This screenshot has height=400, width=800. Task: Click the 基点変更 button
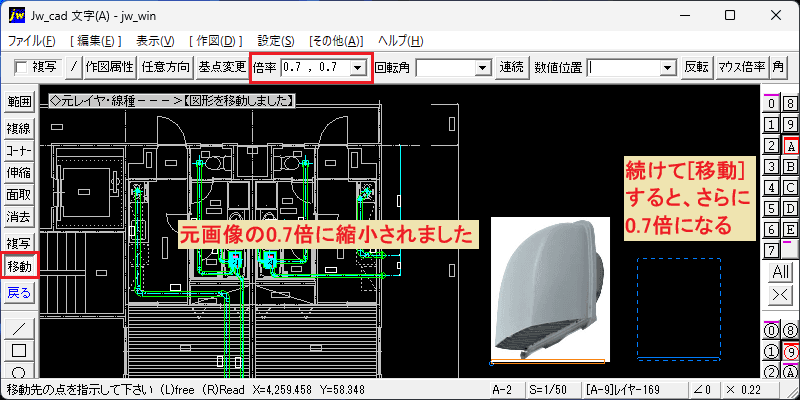click(222, 67)
